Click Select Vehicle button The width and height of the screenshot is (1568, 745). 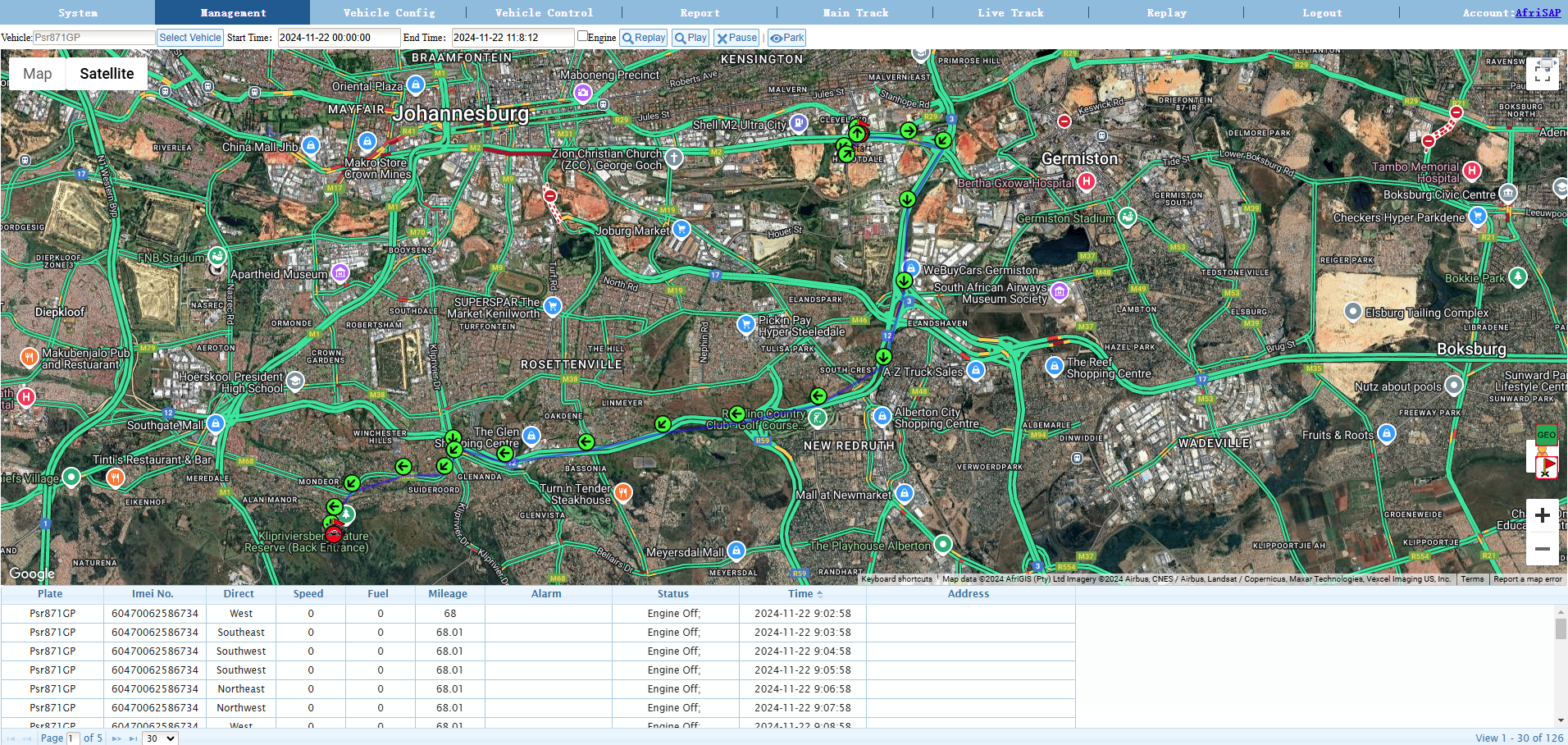pyautogui.click(x=190, y=38)
